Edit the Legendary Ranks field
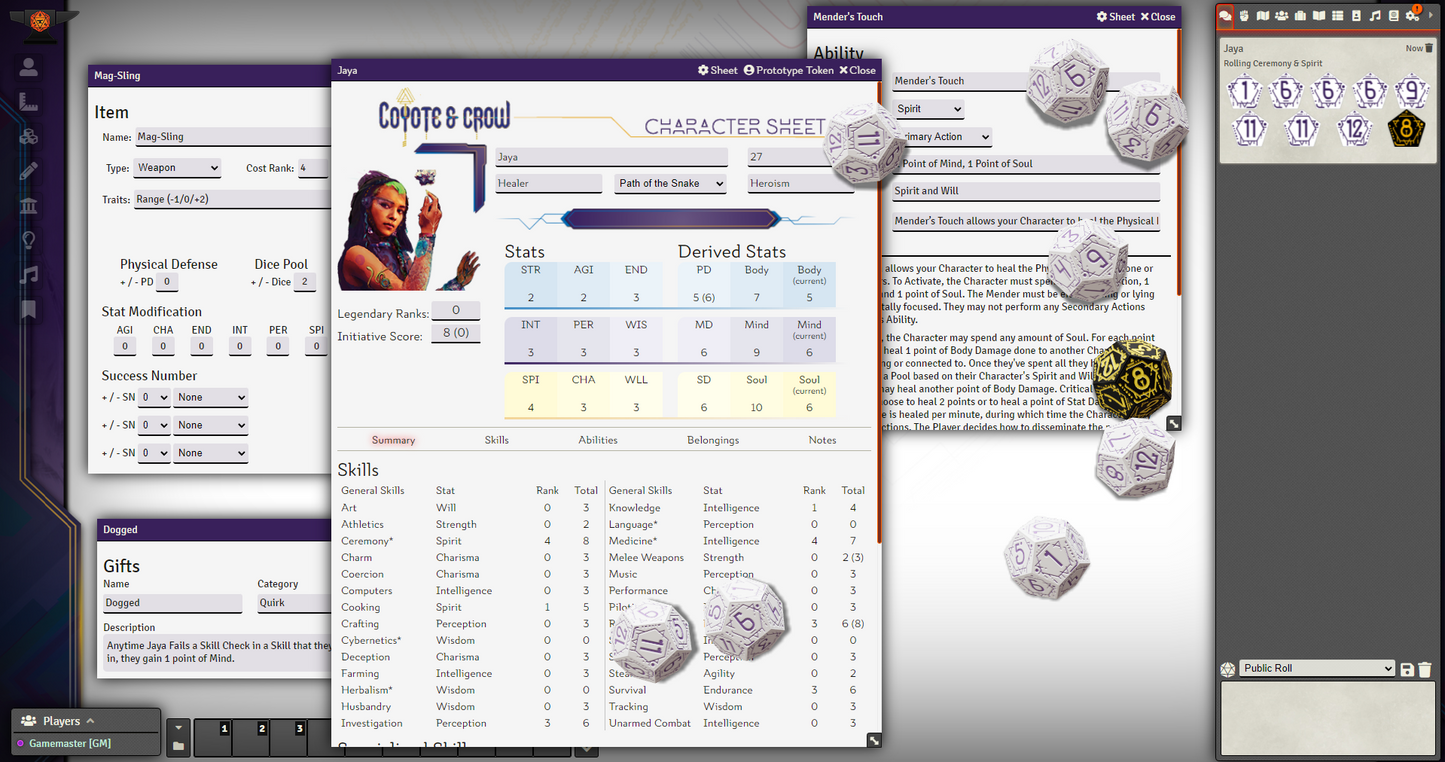This screenshot has width=1445, height=762. [455, 311]
